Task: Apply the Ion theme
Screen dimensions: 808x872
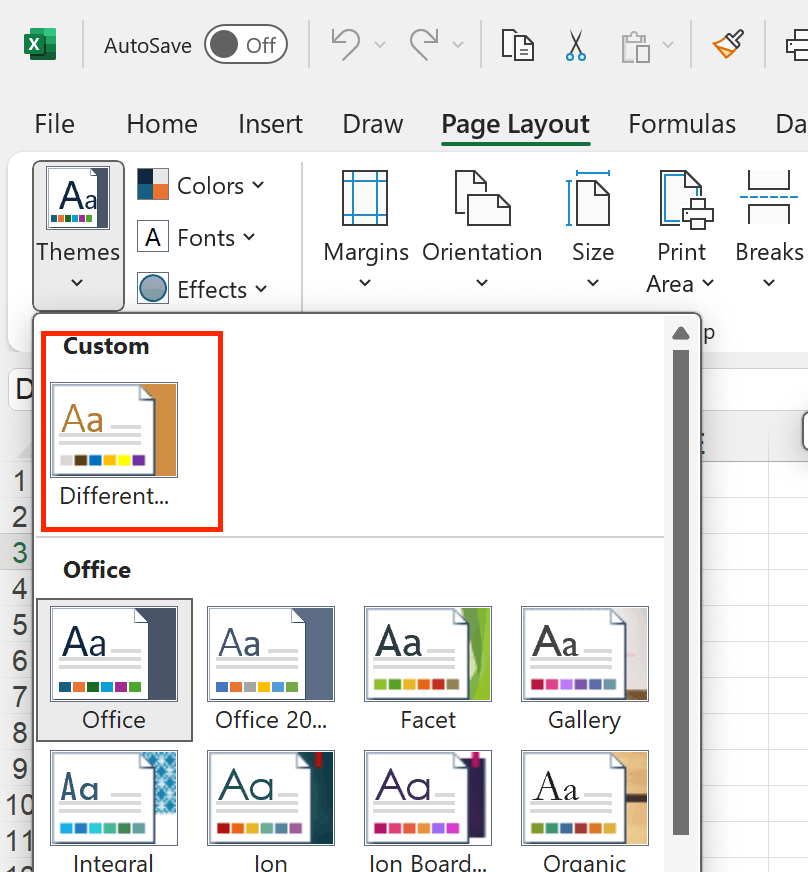Action: click(271, 811)
